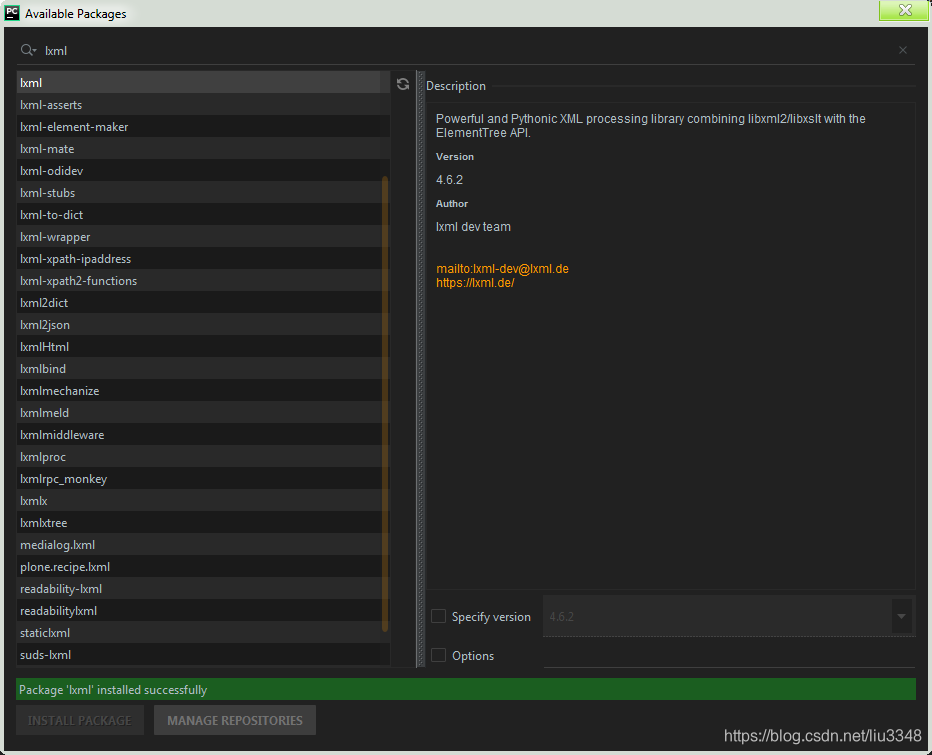Open the version selection dropdown

[900, 616]
